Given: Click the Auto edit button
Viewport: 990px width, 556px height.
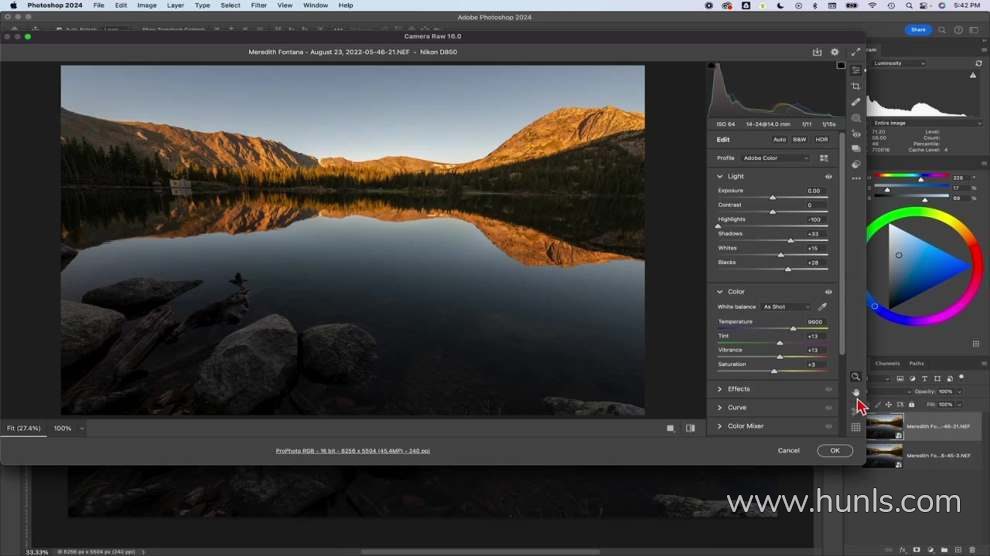Looking at the screenshot, I should click(780, 140).
